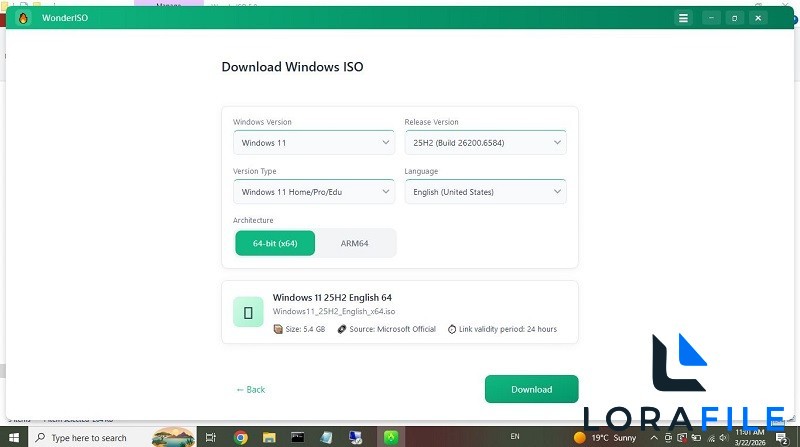Click the taskbar search box
The height and width of the screenshot is (447, 800).
pos(112,437)
